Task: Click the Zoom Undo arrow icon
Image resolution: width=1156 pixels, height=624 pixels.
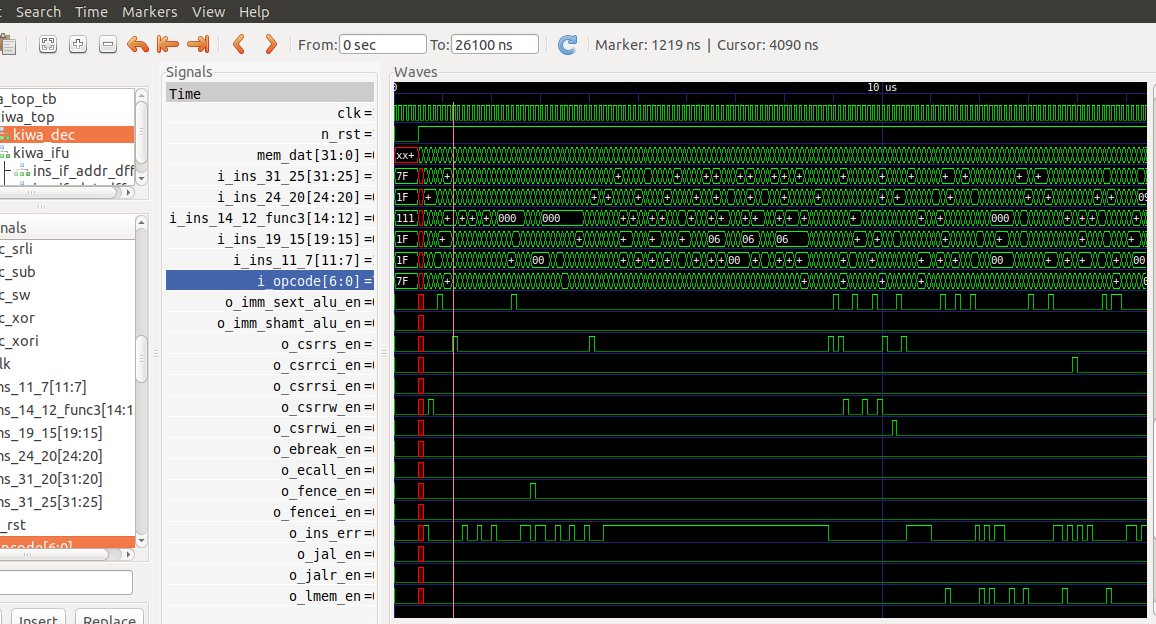Action: (139, 44)
